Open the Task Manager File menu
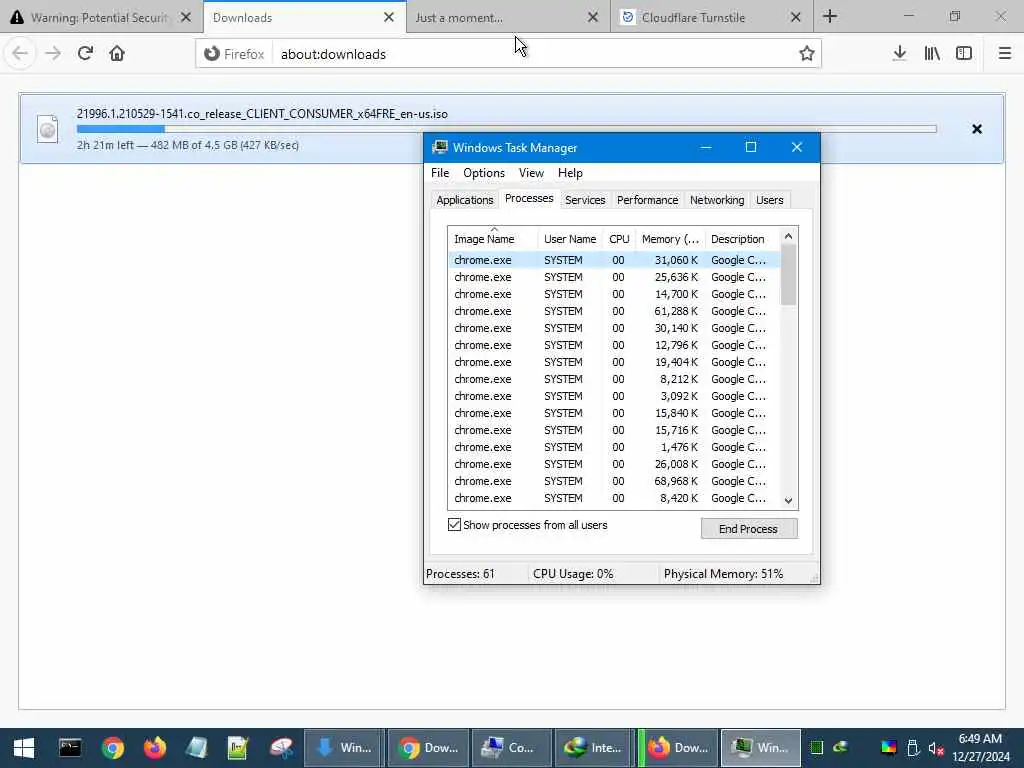Viewport: 1024px width, 768px height. (x=440, y=173)
